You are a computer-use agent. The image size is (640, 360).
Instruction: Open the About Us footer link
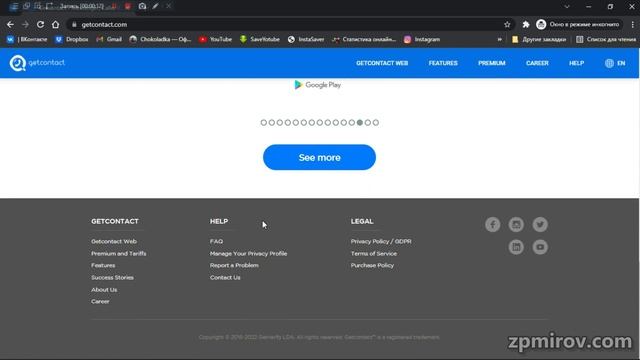pyautogui.click(x=104, y=289)
